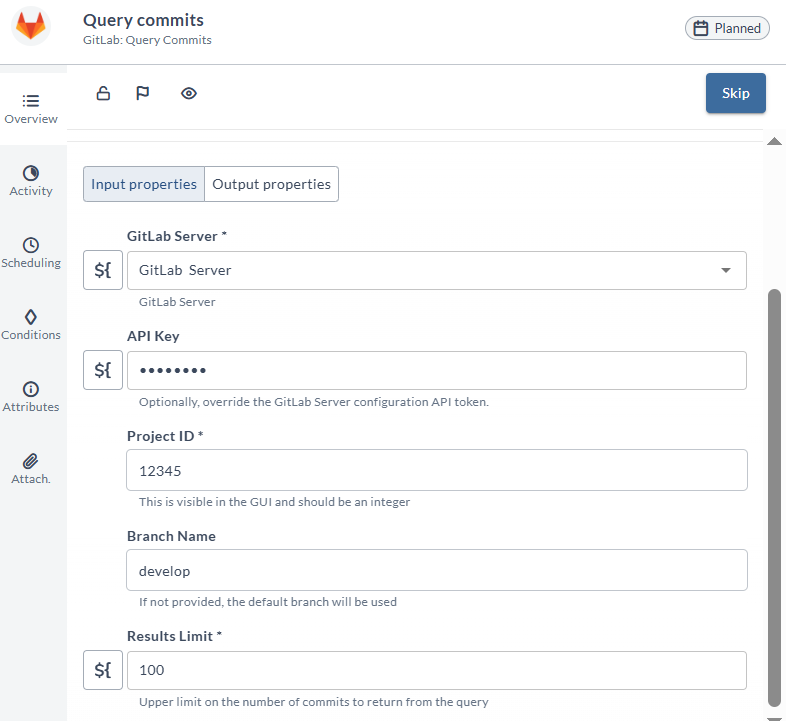This screenshot has width=786, height=721.
Task: Click the Project ID field with 12345
Action: 437,470
